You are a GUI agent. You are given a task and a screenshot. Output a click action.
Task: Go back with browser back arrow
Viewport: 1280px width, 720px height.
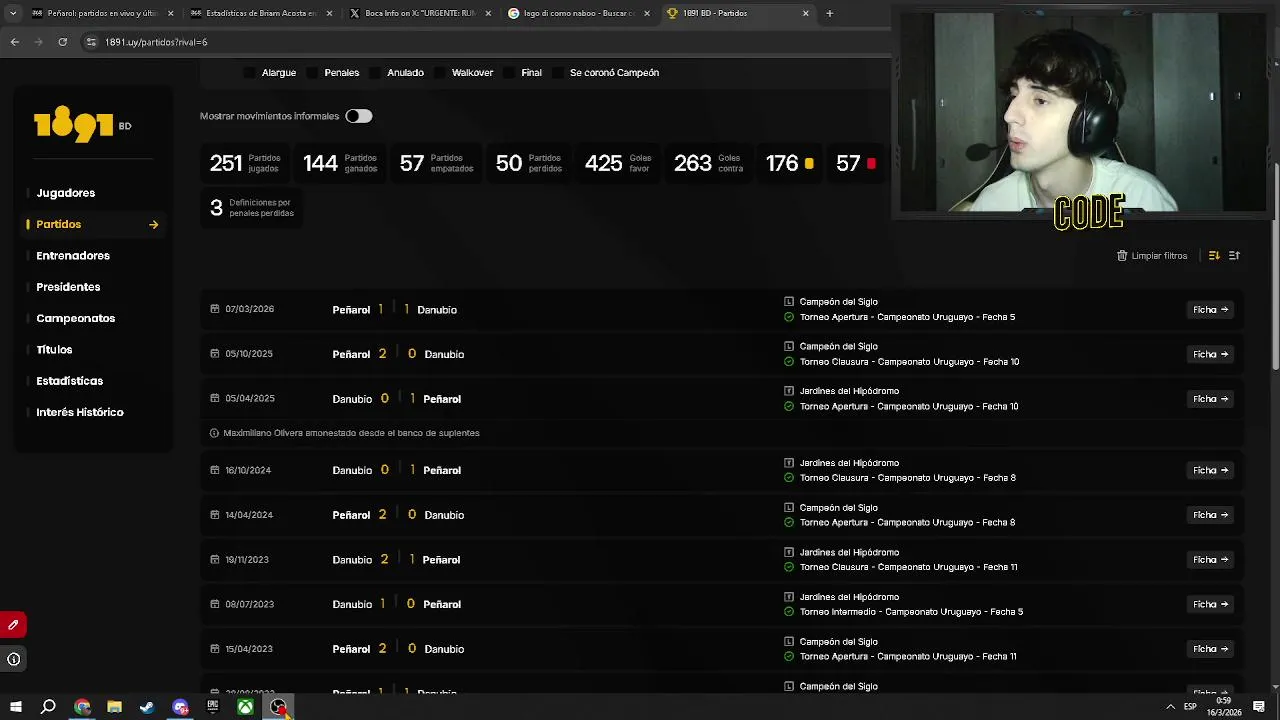click(x=14, y=42)
